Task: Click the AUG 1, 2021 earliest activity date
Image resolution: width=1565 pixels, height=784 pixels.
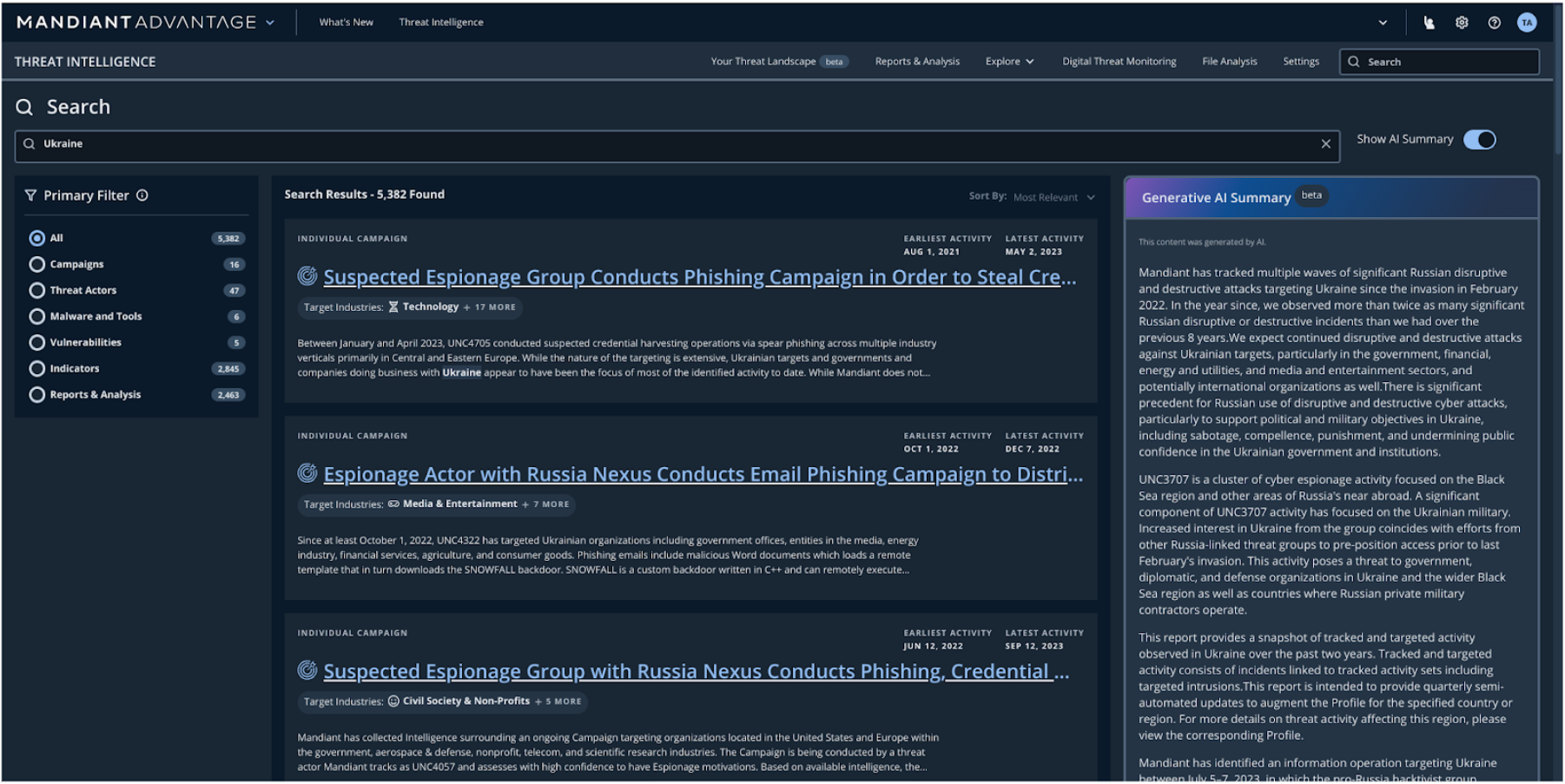Action: 931,252
